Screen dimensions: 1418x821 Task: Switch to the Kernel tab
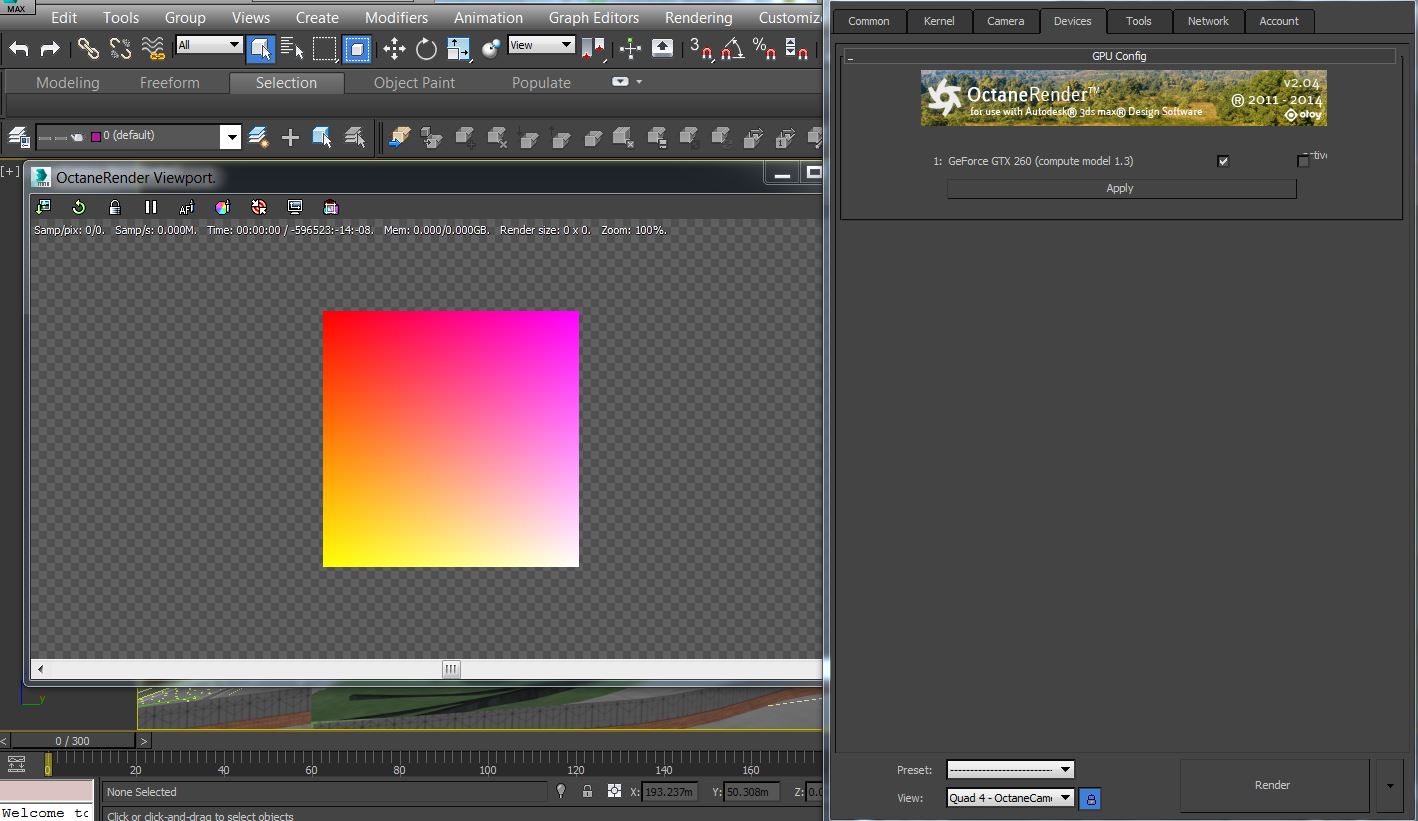pyautogui.click(x=938, y=21)
